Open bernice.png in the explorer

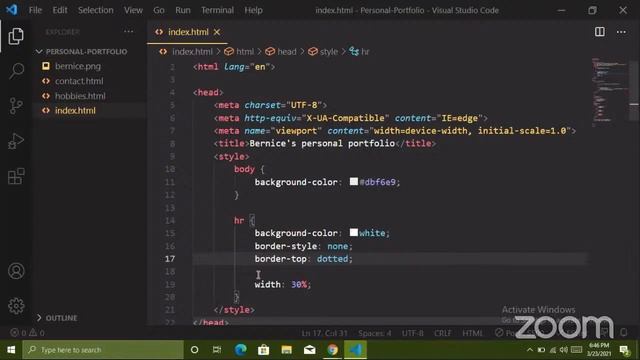pyautogui.click(x=78, y=66)
